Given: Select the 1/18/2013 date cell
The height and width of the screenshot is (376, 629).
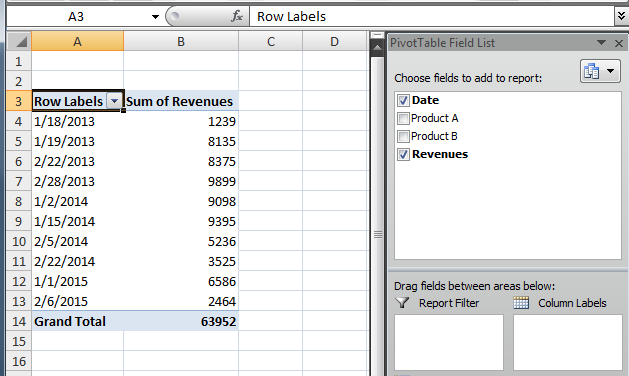Looking at the screenshot, I should [x=77, y=121].
